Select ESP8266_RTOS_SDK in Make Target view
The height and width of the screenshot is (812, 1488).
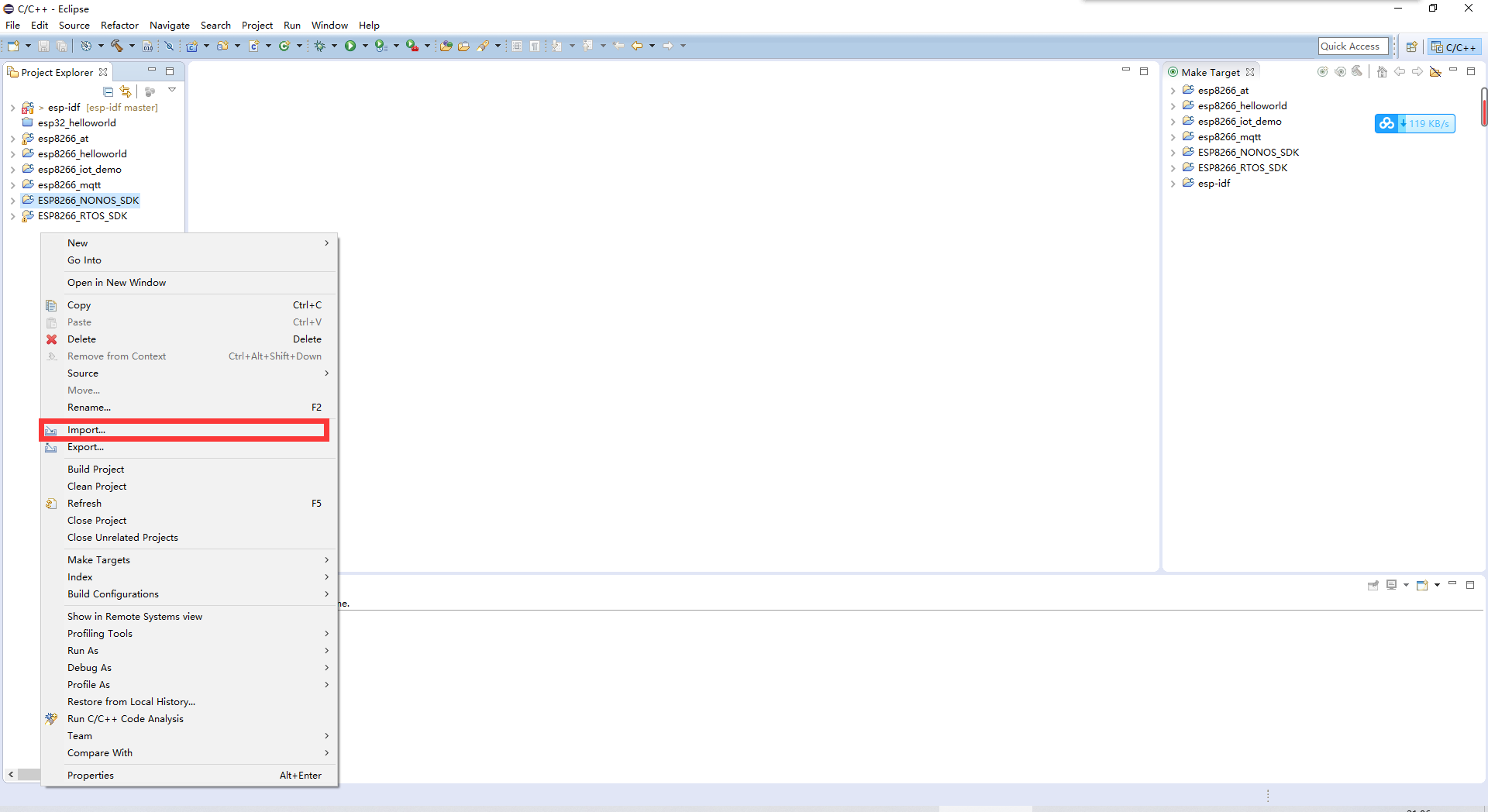[1242, 168]
